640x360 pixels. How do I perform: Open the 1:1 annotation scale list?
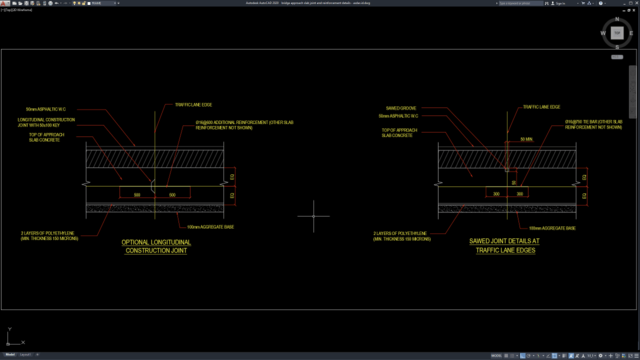pyautogui.click(x=591, y=356)
